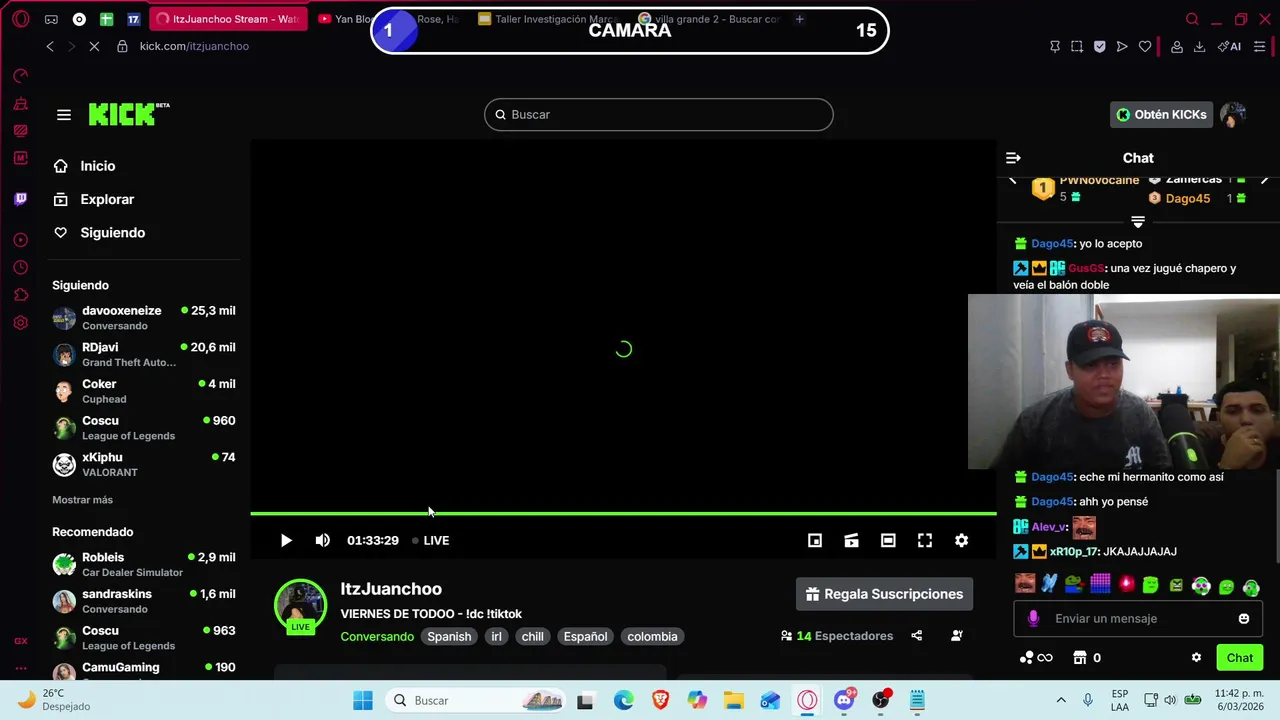Toggle theater mode in player
This screenshot has width=1280, height=720.
point(888,540)
